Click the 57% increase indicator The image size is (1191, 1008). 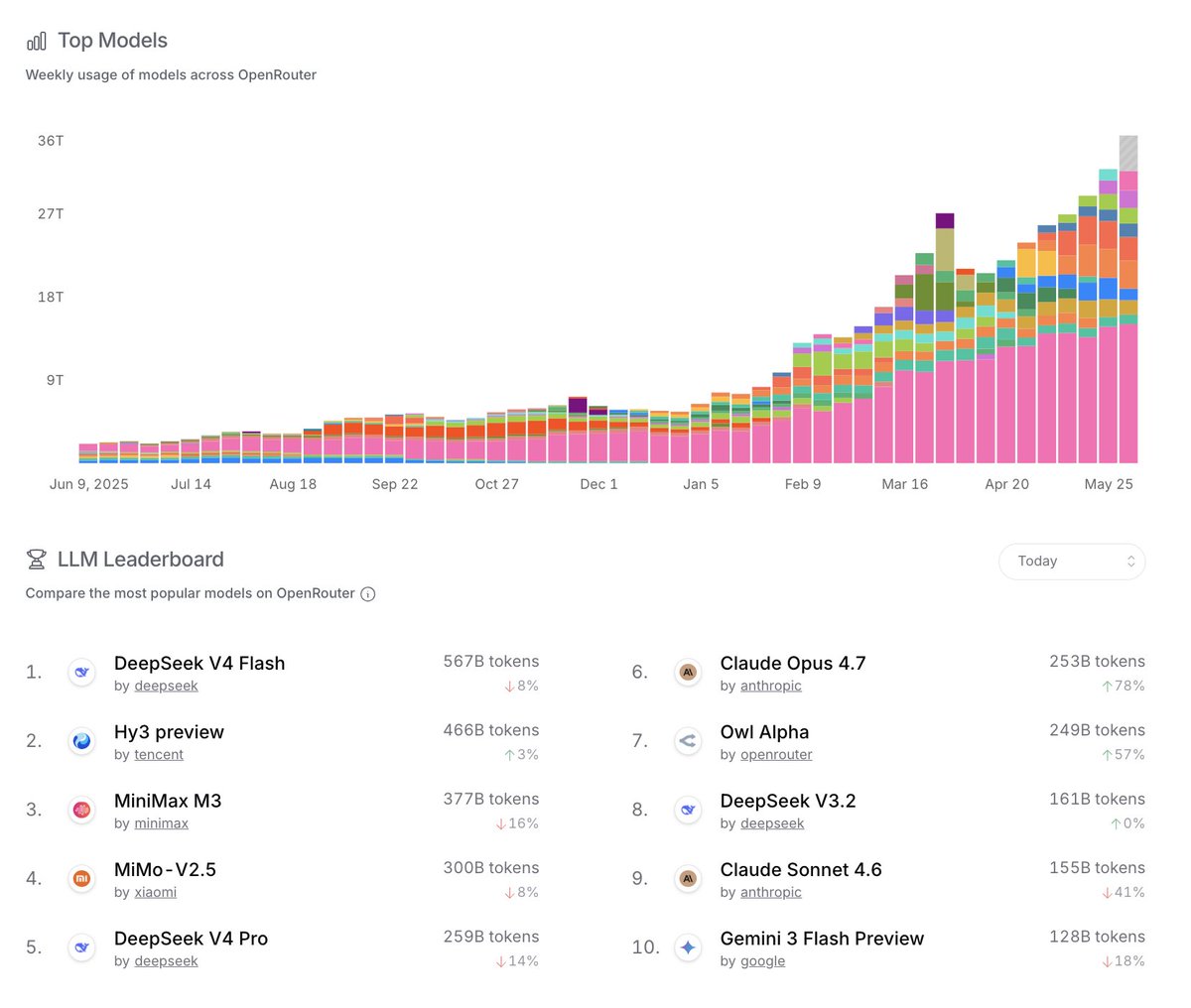tap(1123, 755)
